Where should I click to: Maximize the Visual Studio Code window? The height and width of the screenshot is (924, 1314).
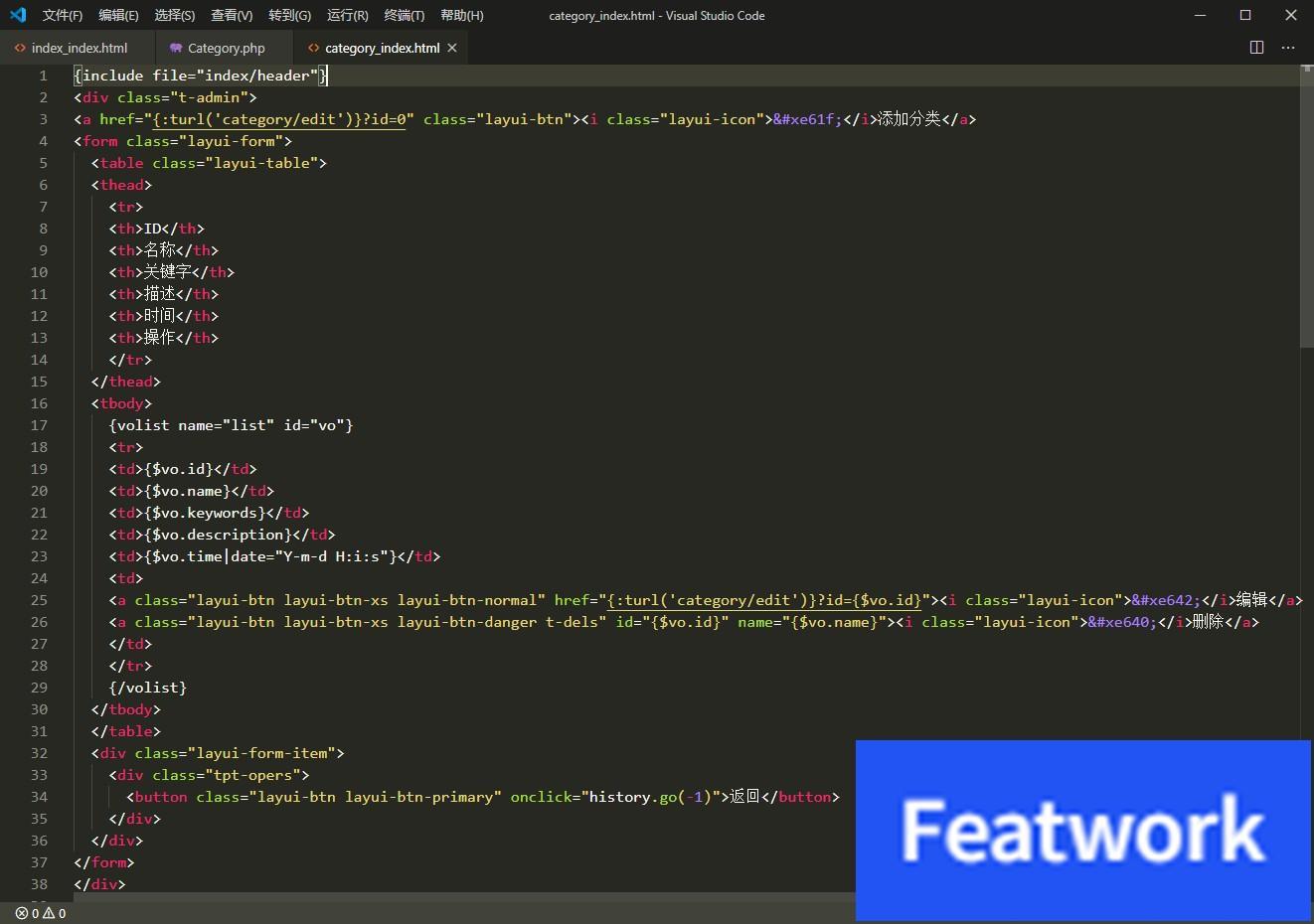pyautogui.click(x=1245, y=15)
